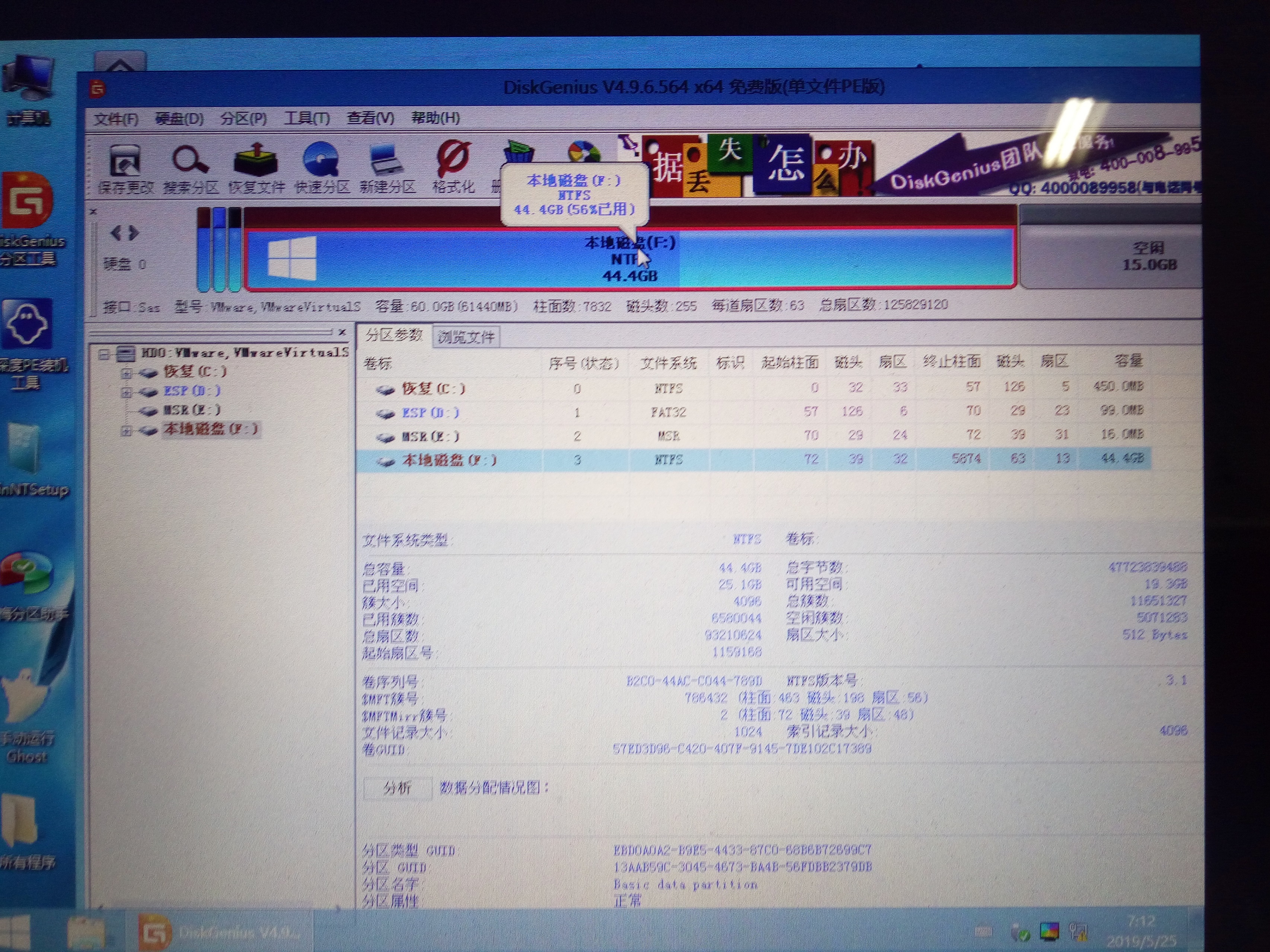
Task: Open the 硬盘(D) menu
Action: pyautogui.click(x=179, y=119)
